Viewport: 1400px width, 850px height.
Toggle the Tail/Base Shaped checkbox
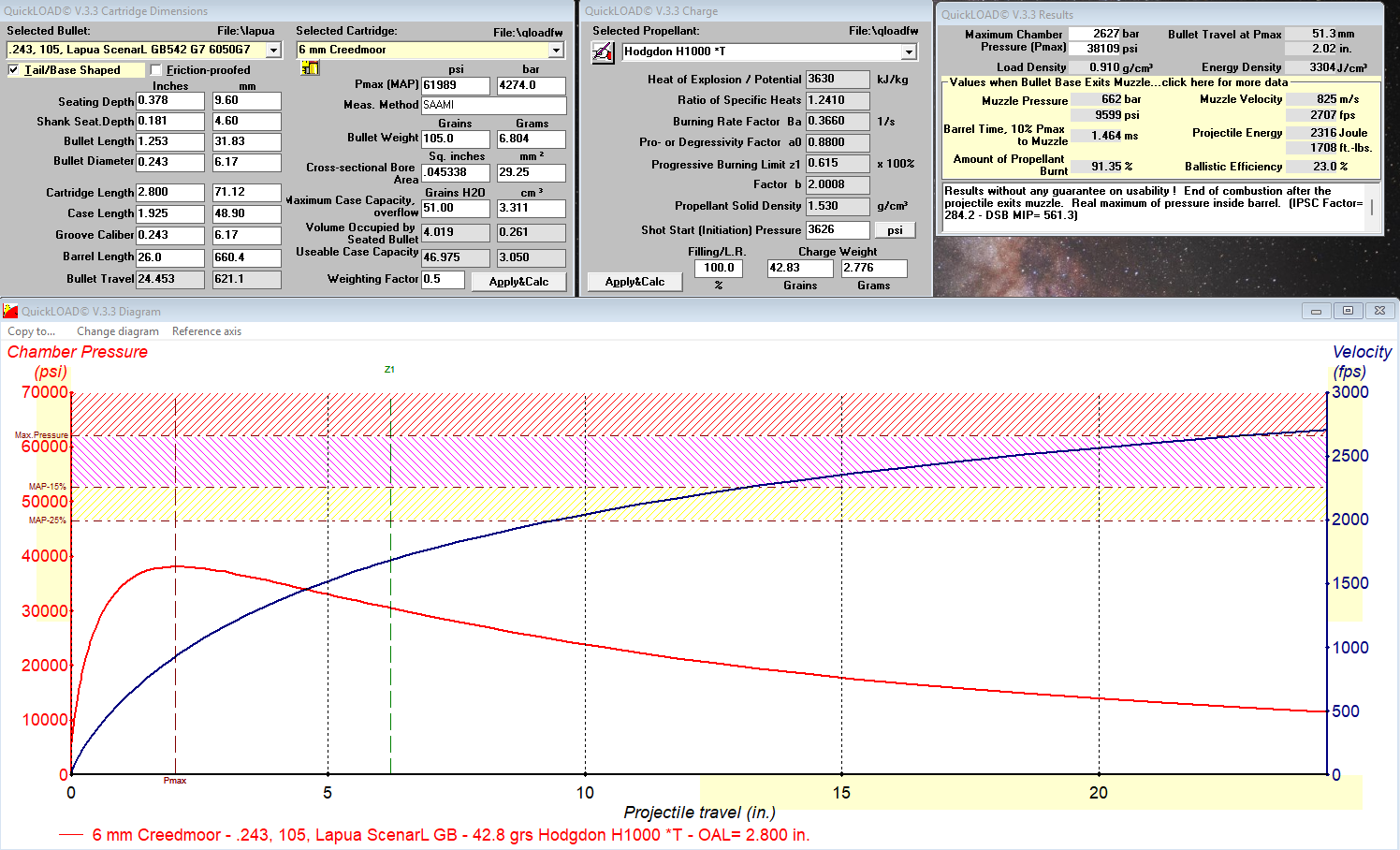tap(13, 70)
